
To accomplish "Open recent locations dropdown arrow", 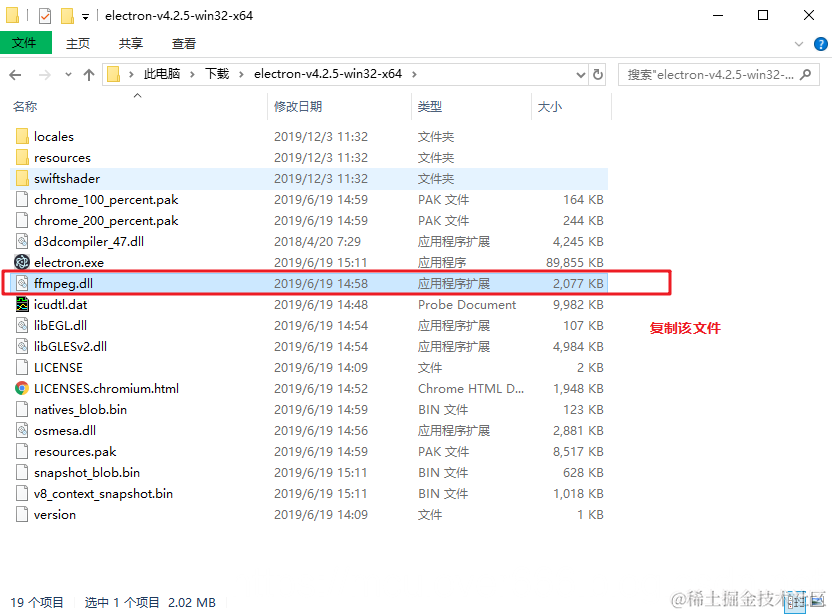I will (68, 75).
